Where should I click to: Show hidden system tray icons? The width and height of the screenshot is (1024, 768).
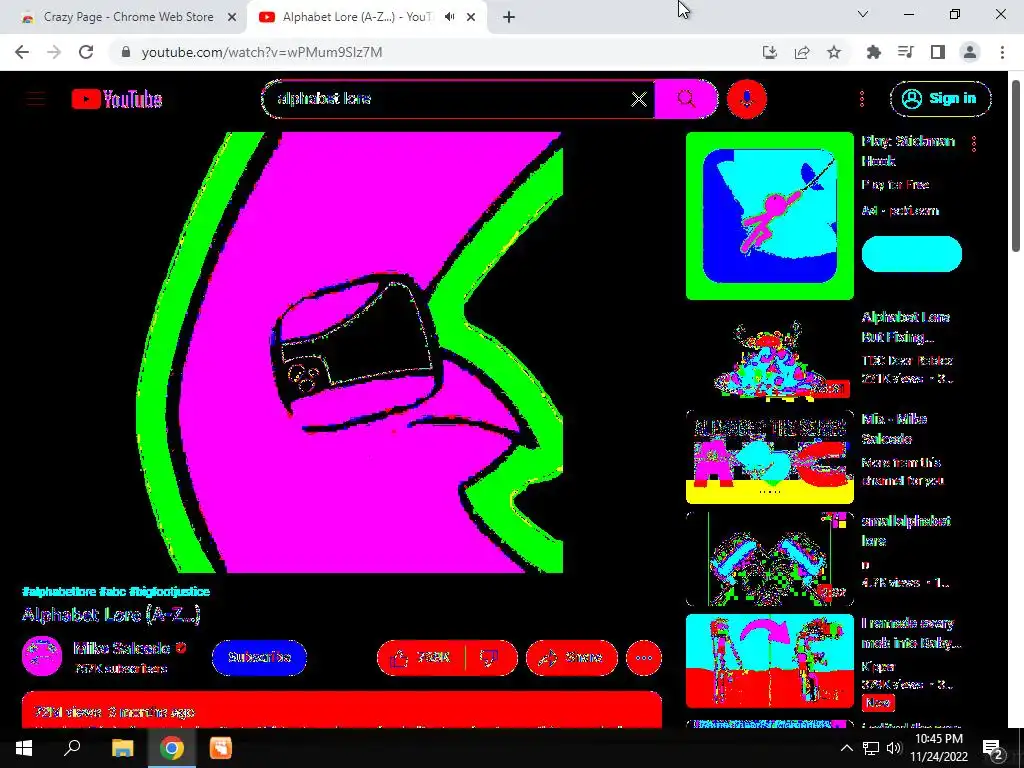coord(846,748)
